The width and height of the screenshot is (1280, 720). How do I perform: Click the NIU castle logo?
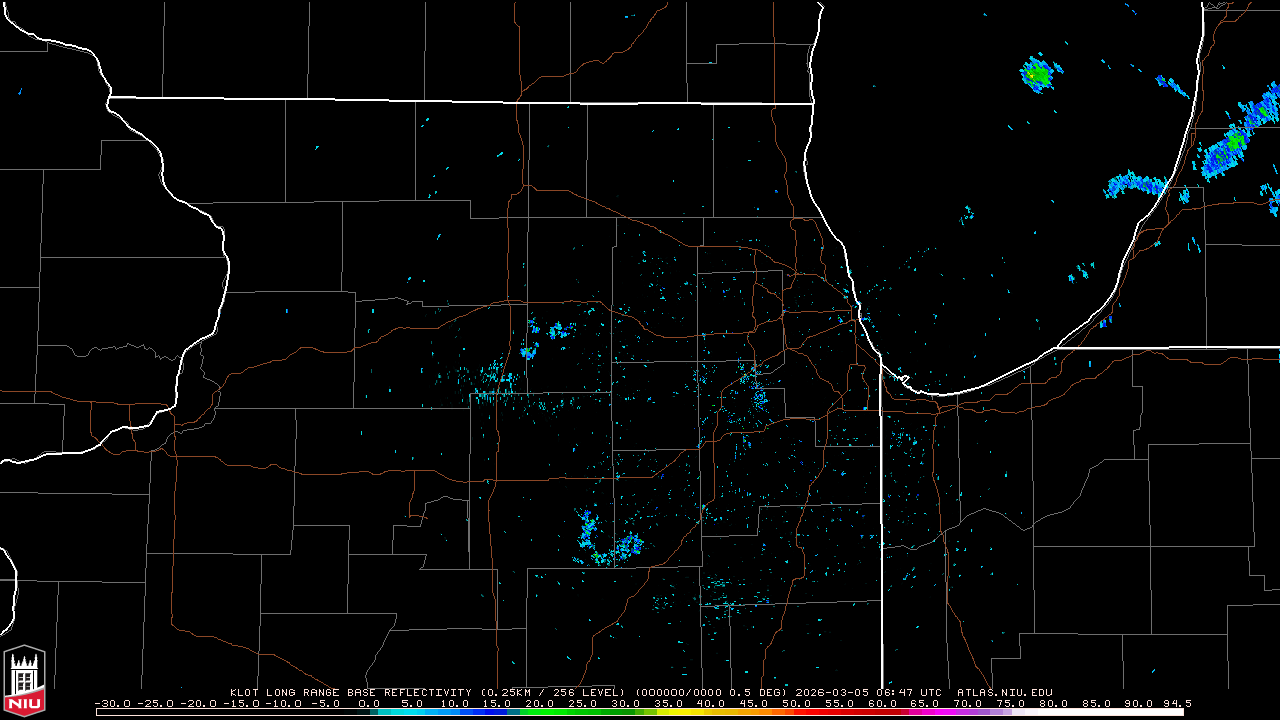tap(25, 681)
